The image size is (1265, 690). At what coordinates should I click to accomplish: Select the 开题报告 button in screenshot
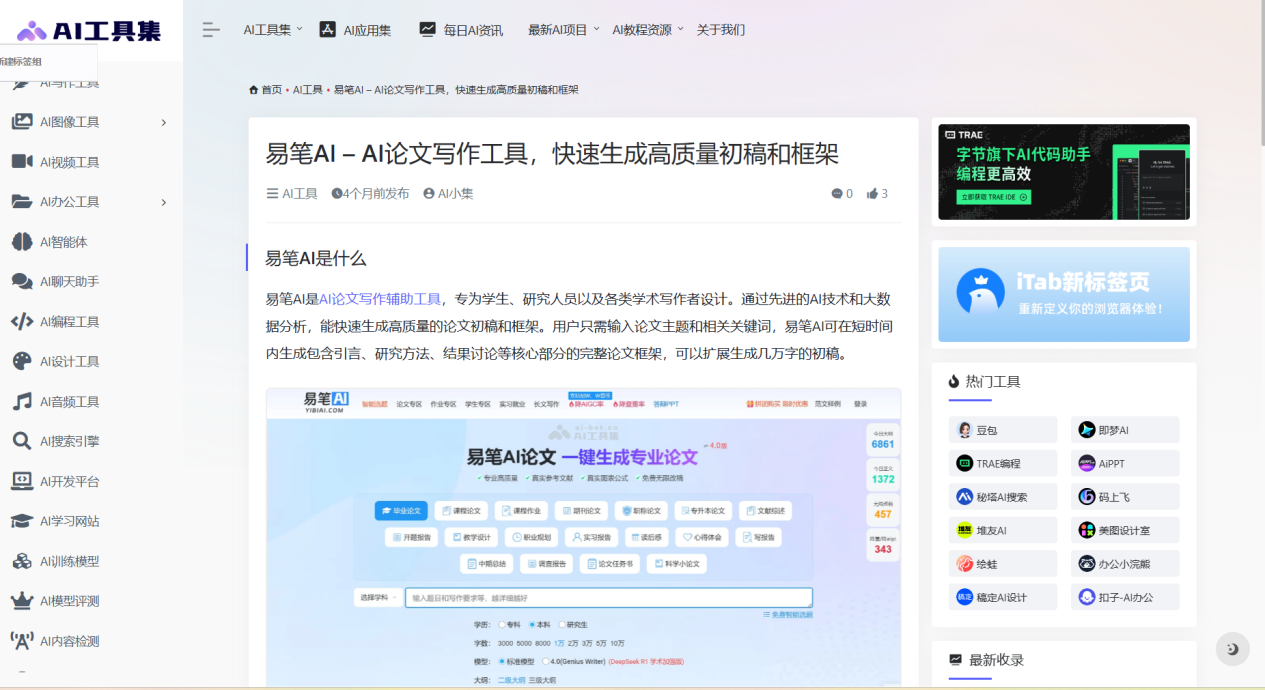click(411, 537)
